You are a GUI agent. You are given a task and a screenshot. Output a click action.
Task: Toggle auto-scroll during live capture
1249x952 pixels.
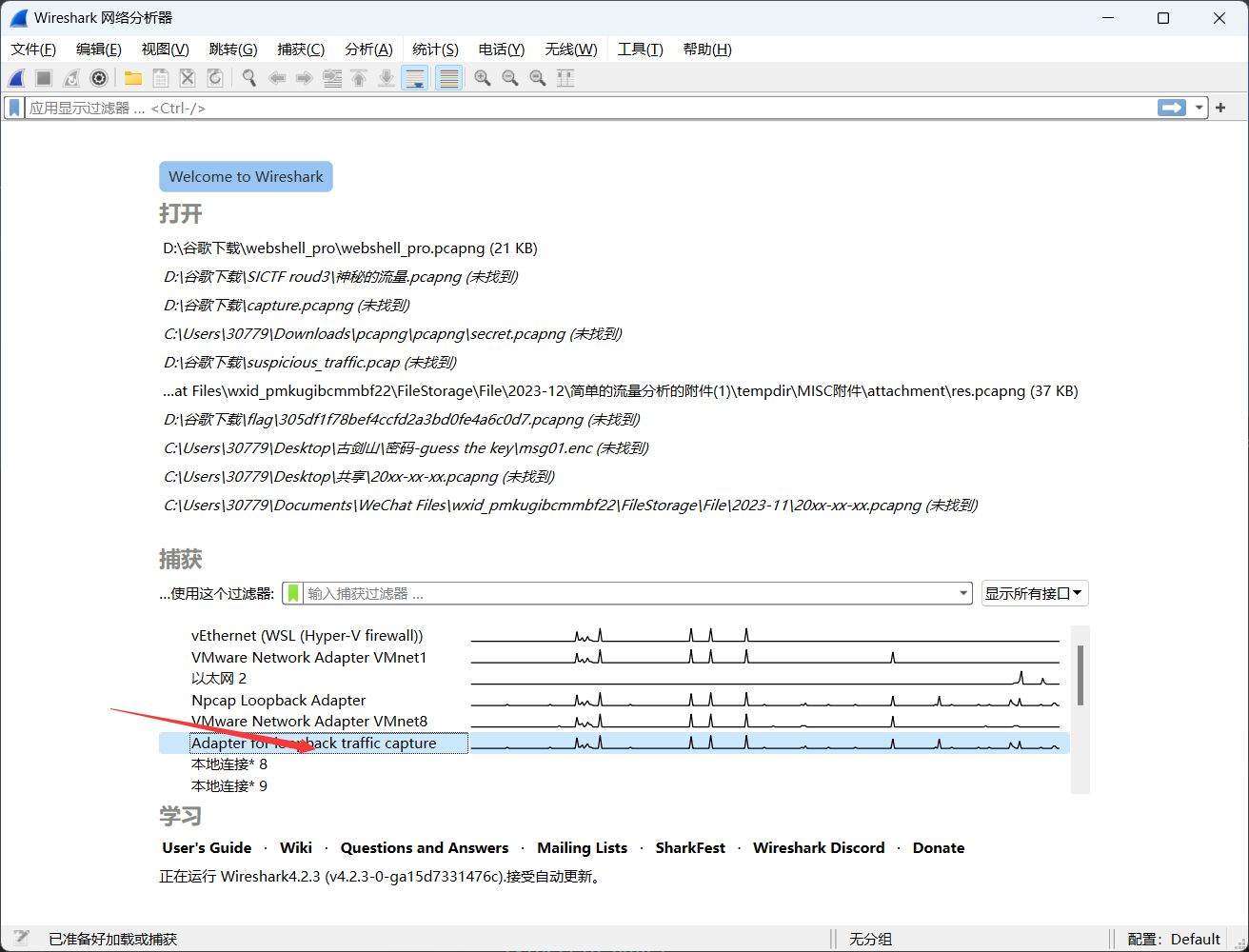click(415, 78)
